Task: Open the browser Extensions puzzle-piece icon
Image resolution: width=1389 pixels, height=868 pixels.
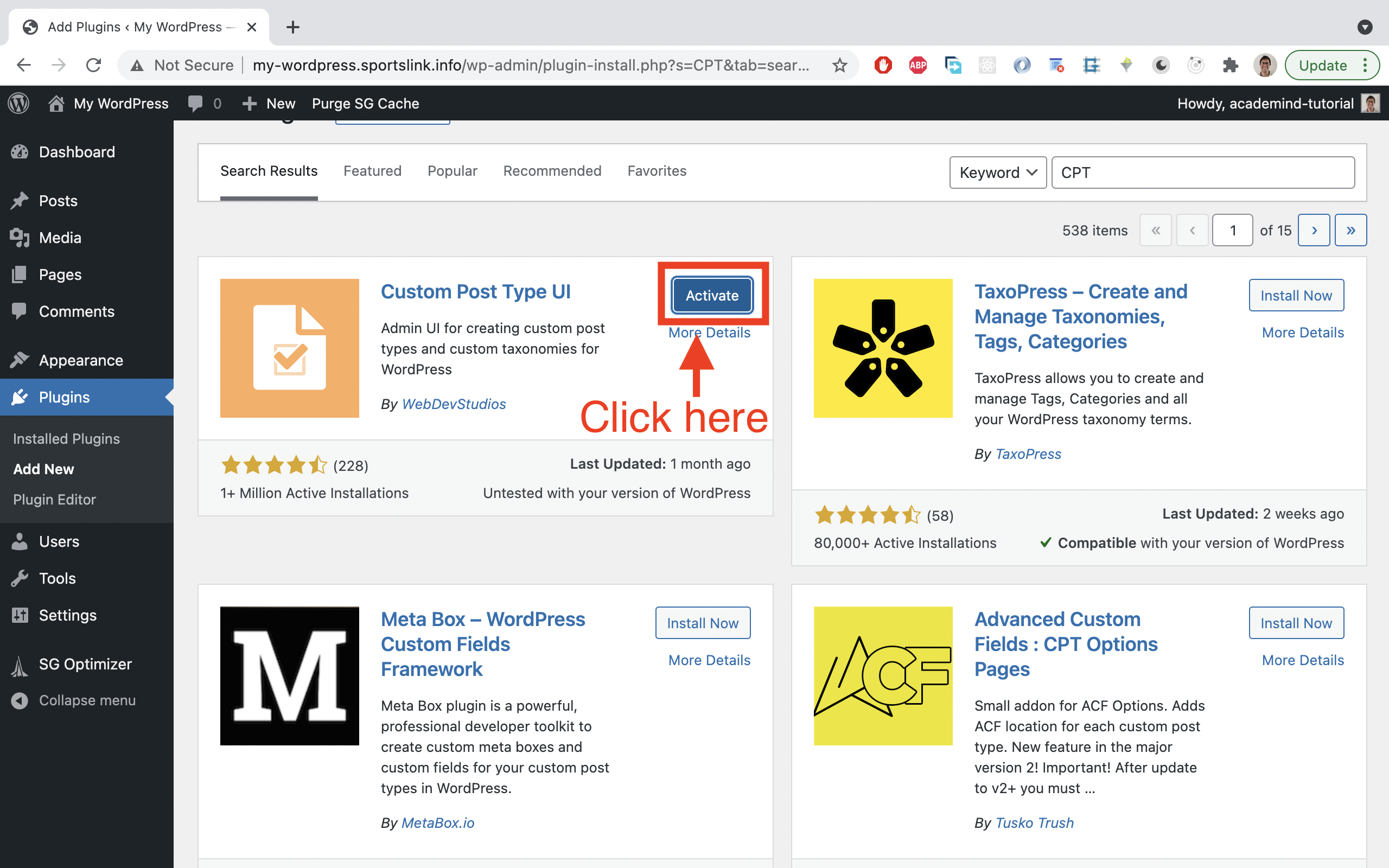Action: (1230, 65)
